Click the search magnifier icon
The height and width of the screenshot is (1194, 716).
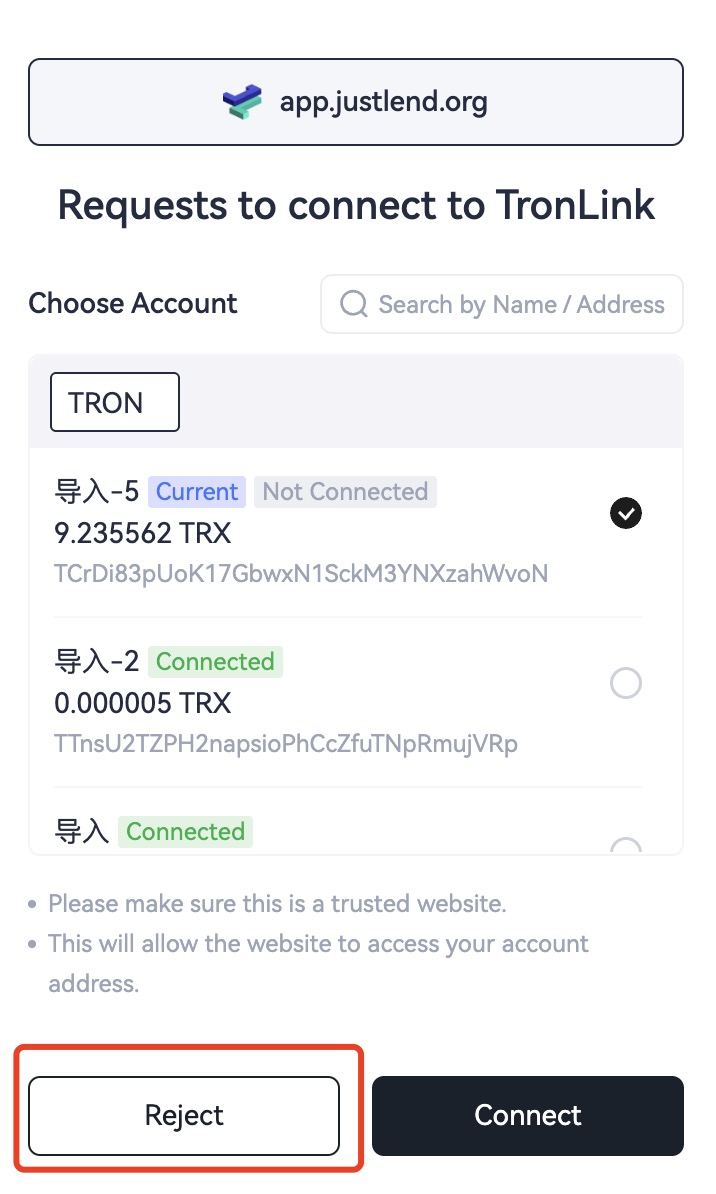[x=353, y=304]
